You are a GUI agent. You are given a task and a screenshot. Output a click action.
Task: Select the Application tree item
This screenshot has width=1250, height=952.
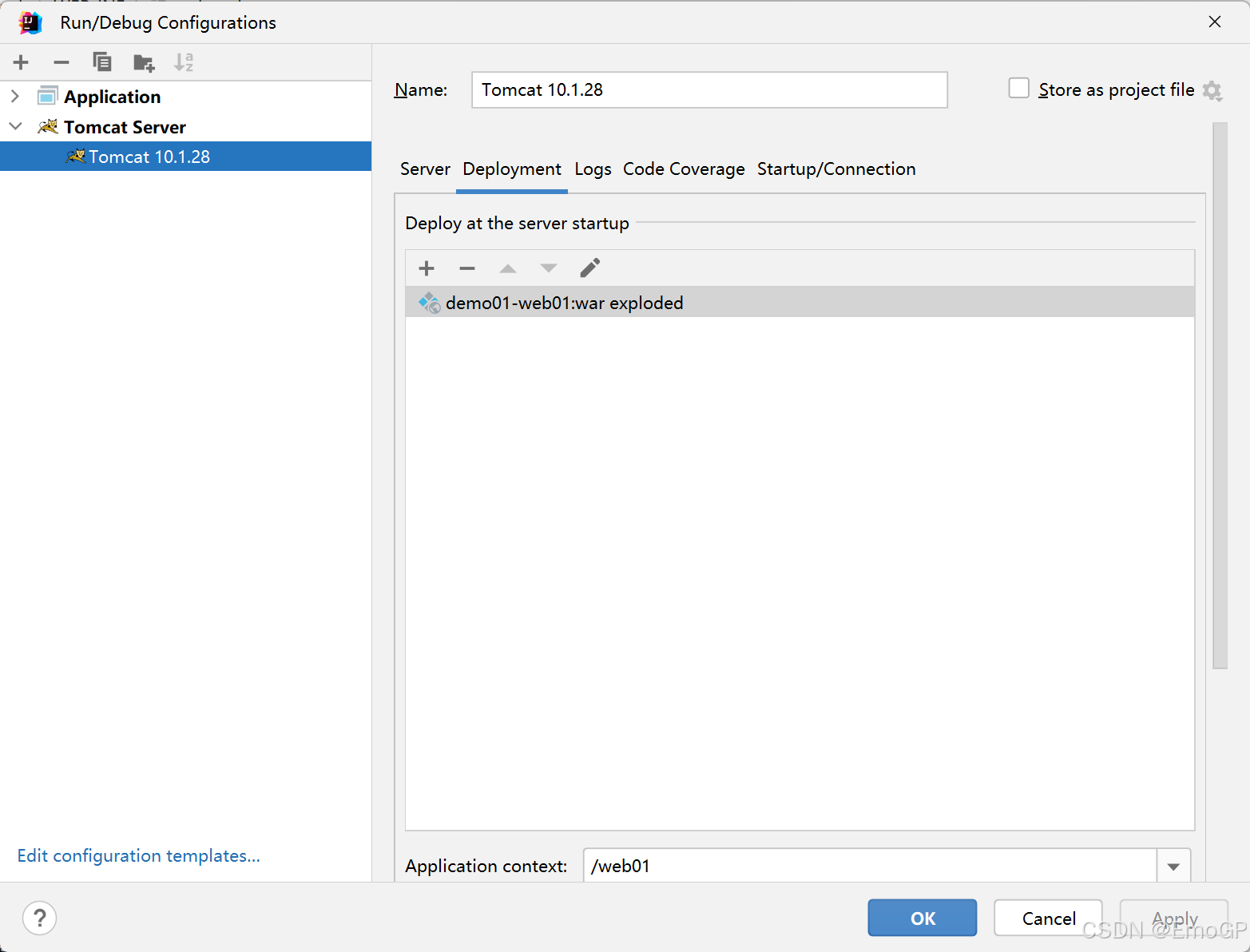pyautogui.click(x=113, y=97)
